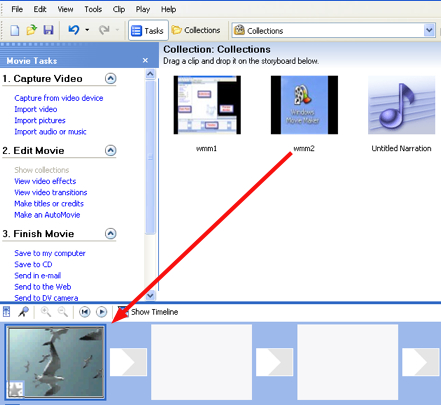Click the Zoom Timeline In magnifier
The height and width of the screenshot is (405, 441).
click(x=46, y=312)
